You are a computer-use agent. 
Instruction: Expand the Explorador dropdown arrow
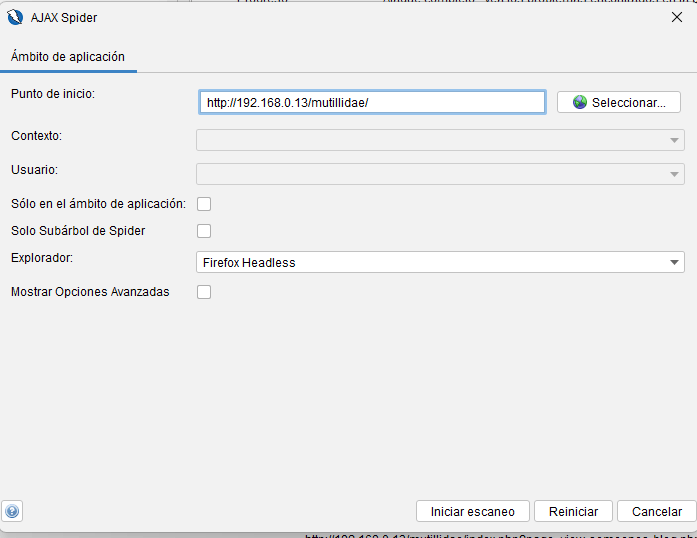(x=674, y=262)
